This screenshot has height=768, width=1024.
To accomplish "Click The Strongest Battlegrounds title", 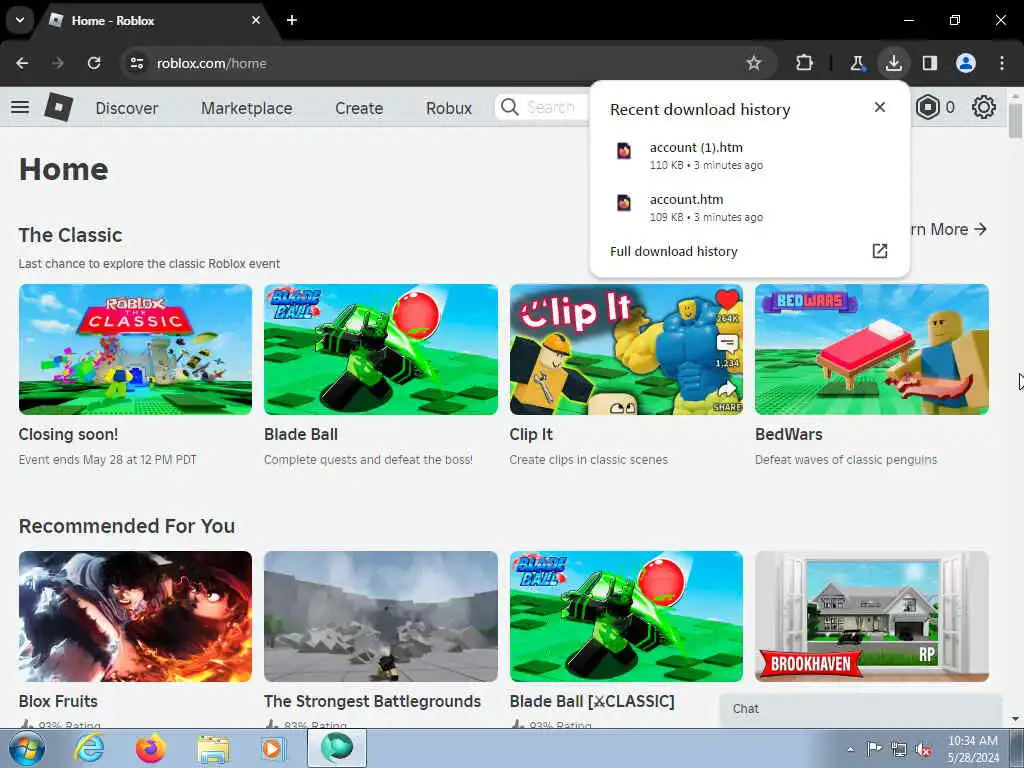I will (x=372, y=701).
